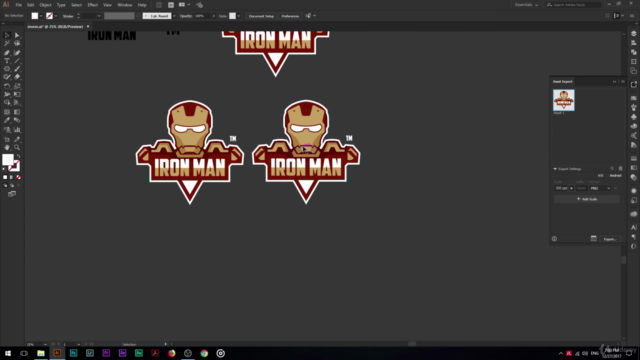Open the scale value dropdown
The image size is (640, 360).
(x=571, y=188)
